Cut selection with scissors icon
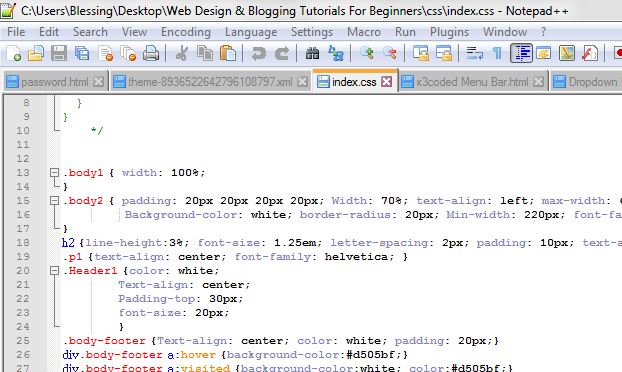Screen dimensions: 622x372 [x=182, y=53]
